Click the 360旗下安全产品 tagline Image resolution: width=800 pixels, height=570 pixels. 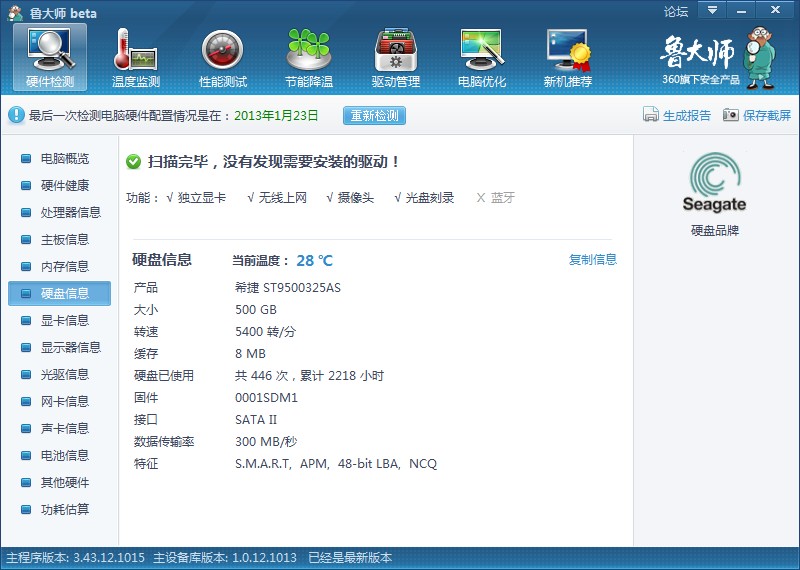[701, 80]
